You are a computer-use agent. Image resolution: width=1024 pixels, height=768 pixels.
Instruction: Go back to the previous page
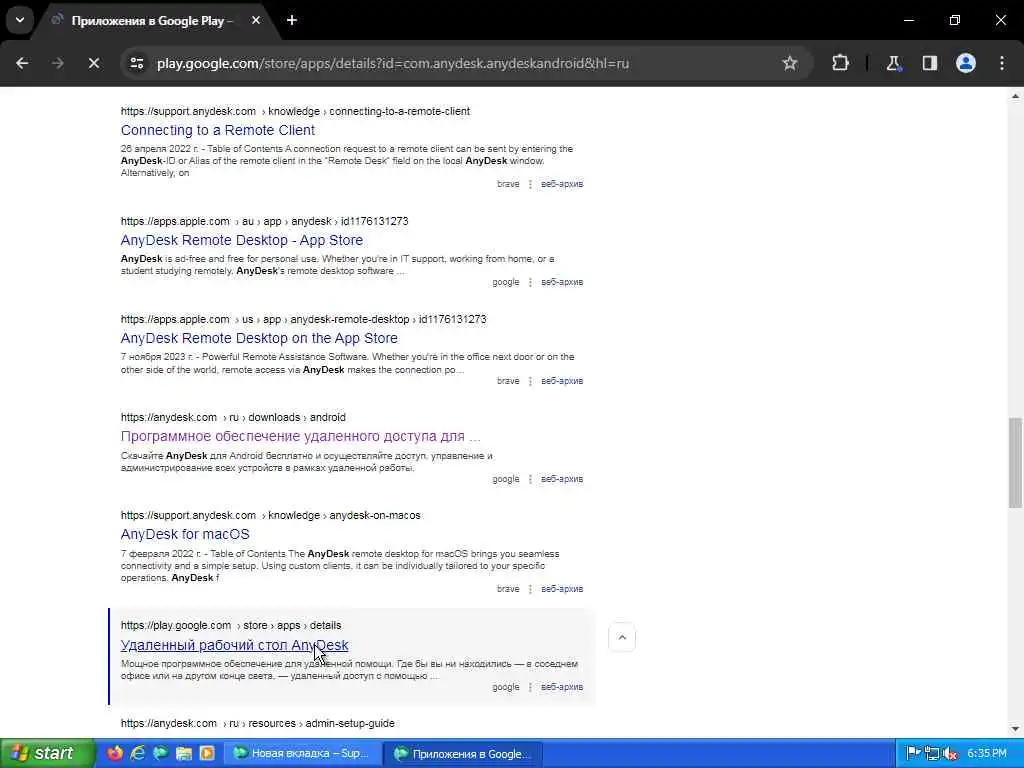[x=22, y=63]
